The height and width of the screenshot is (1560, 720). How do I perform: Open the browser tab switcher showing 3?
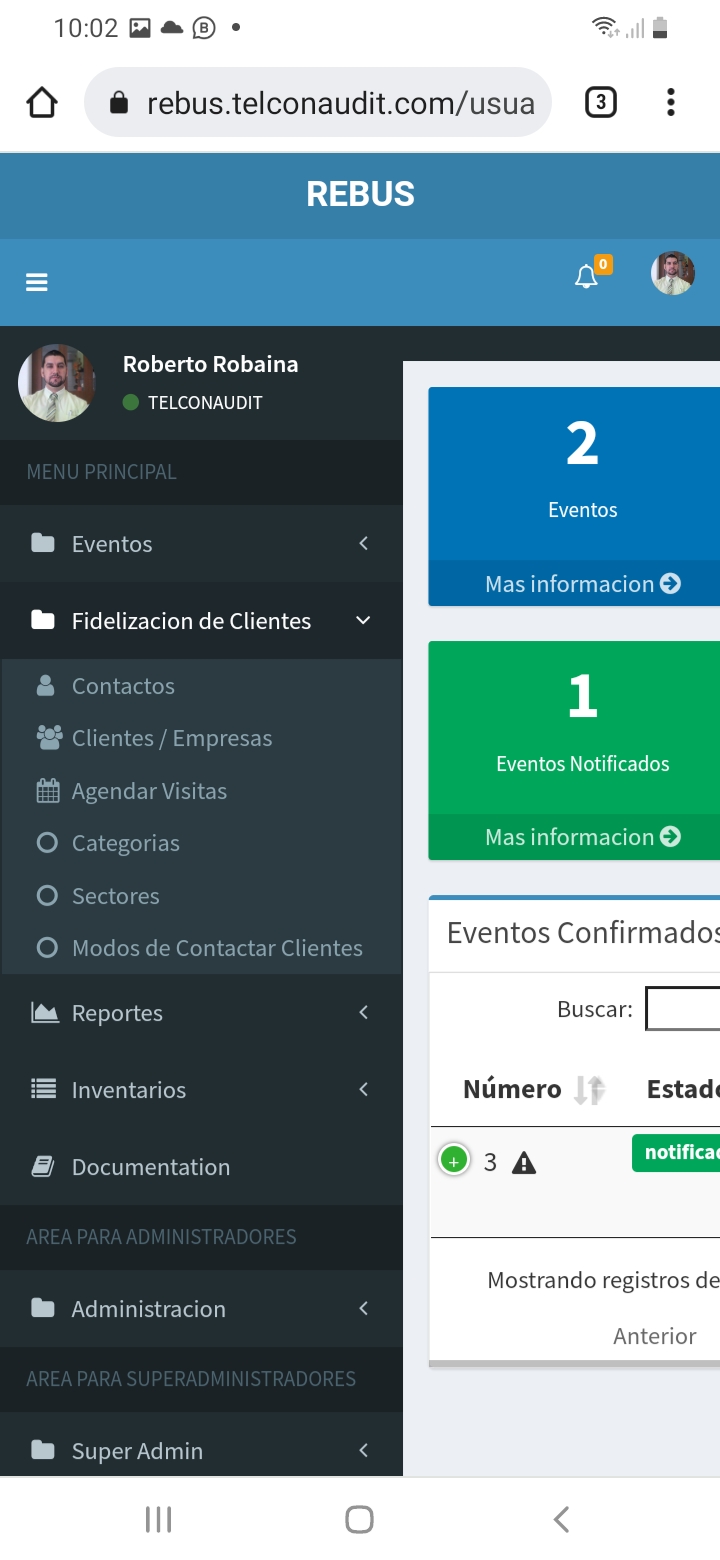pos(600,102)
